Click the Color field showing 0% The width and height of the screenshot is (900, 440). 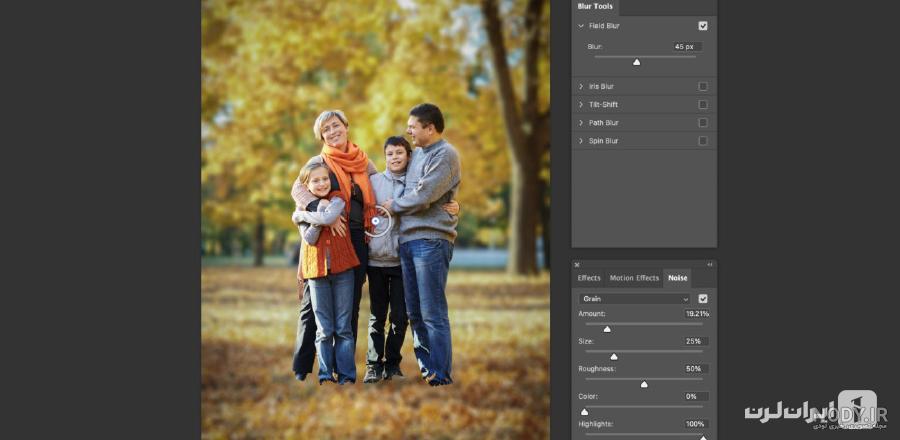696,396
